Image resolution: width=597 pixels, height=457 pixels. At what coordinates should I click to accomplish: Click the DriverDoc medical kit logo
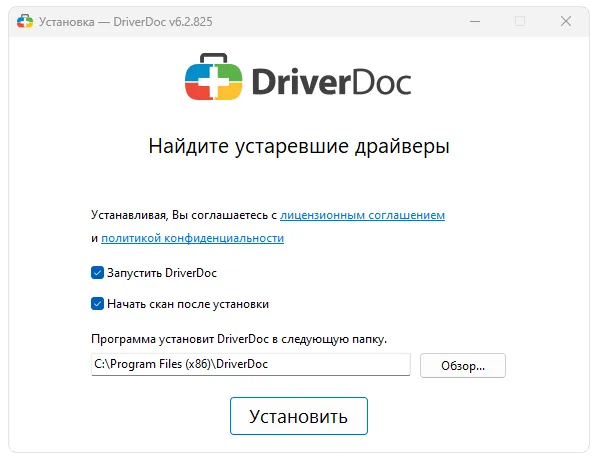(214, 77)
